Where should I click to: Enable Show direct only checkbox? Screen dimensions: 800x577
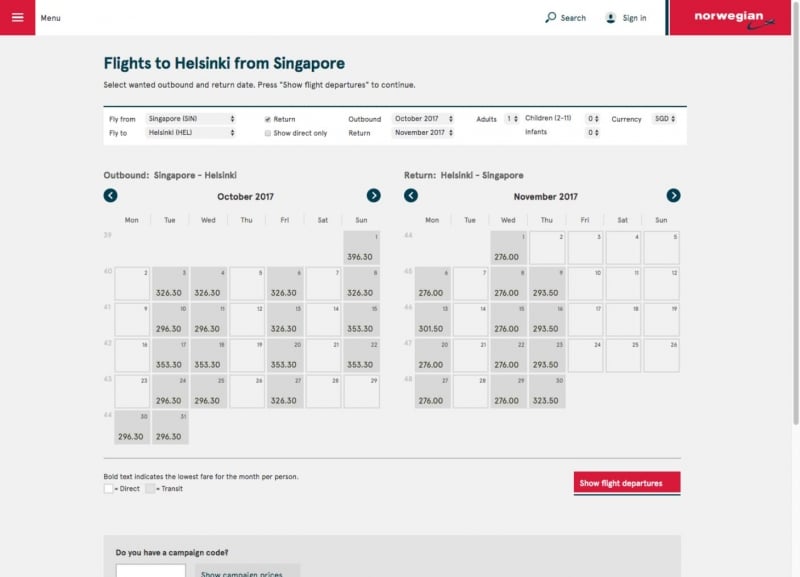[x=268, y=133]
